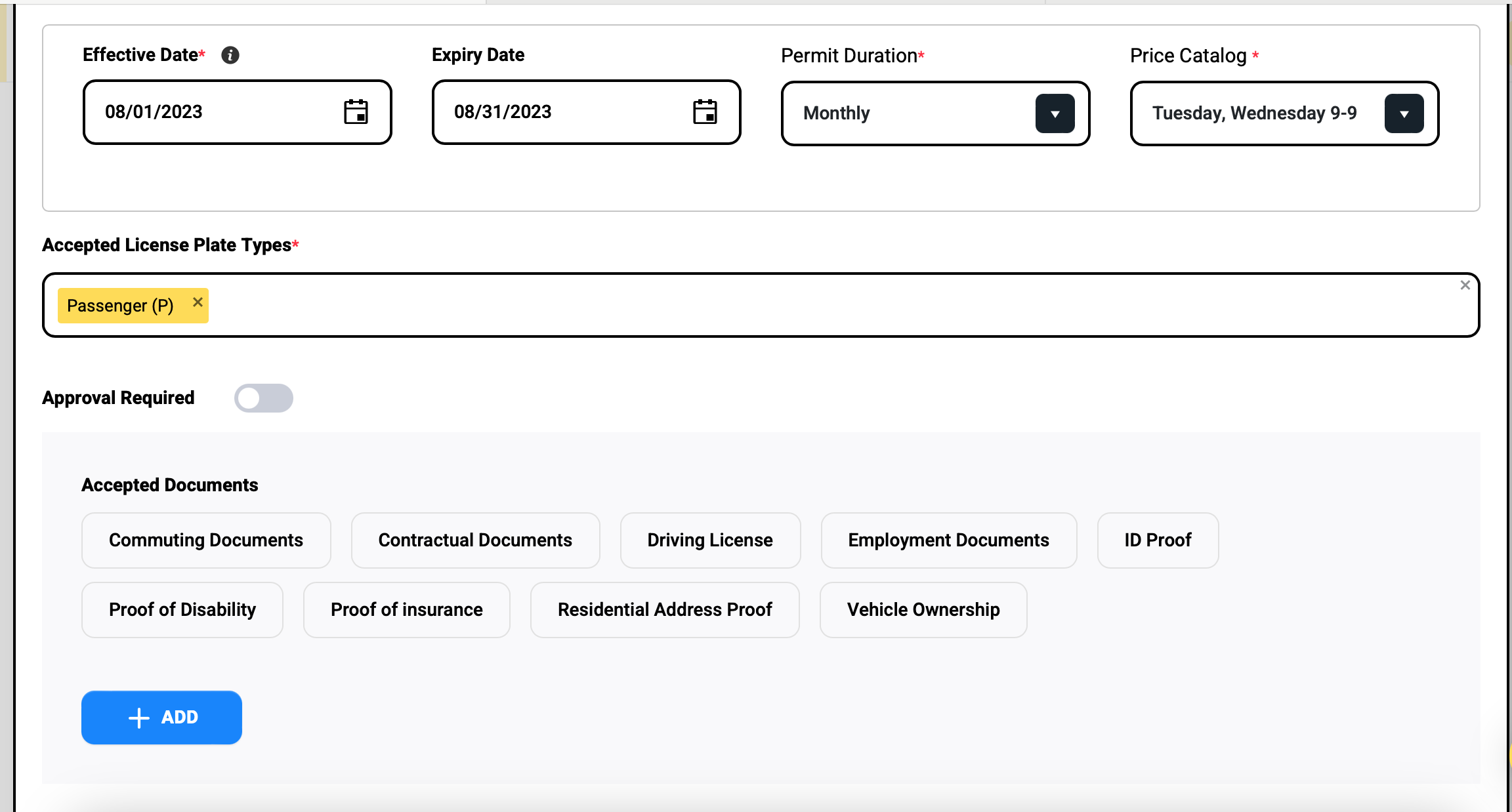Image resolution: width=1512 pixels, height=812 pixels.
Task: Pick the ID Proof document chip
Action: (1158, 540)
